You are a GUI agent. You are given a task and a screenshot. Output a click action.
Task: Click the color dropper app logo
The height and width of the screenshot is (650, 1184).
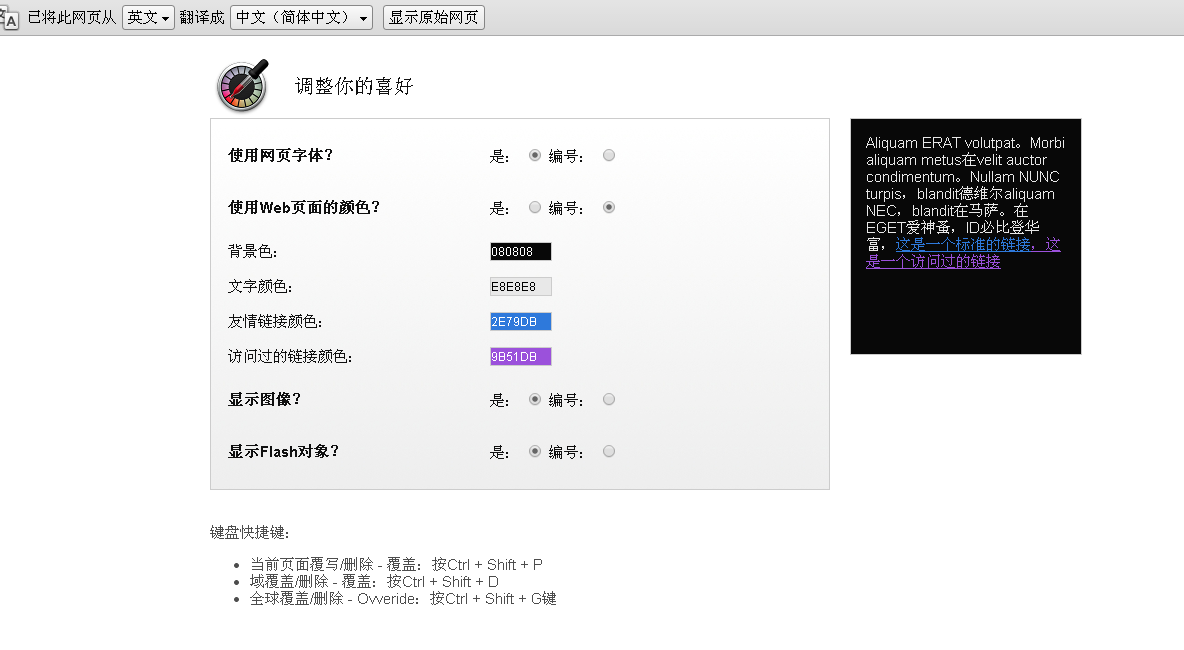tap(242, 85)
